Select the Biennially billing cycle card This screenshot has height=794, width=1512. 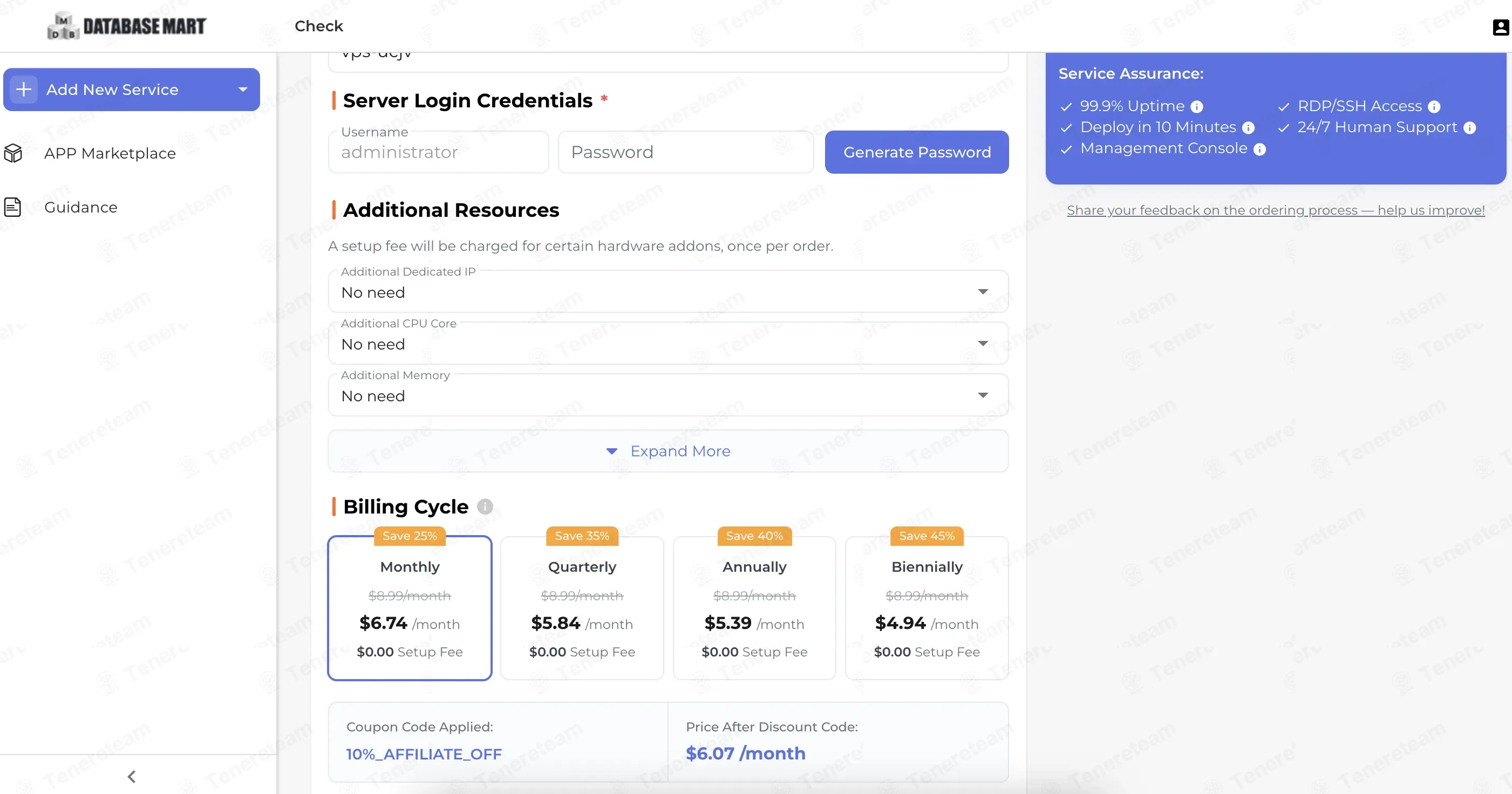click(927, 608)
